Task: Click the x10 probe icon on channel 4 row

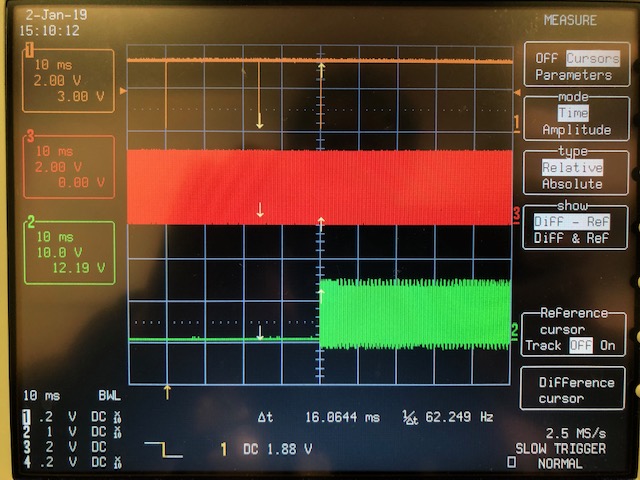Action: point(118,462)
